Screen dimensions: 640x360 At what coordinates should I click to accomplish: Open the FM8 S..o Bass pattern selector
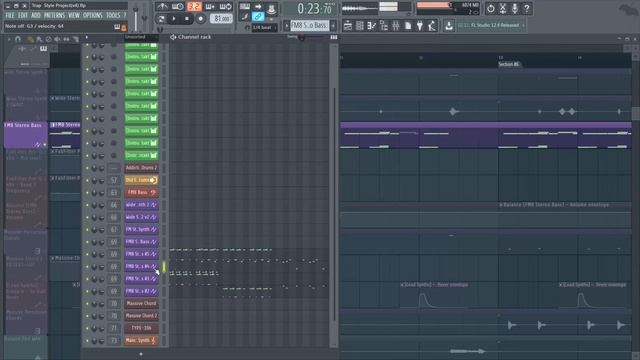point(309,25)
